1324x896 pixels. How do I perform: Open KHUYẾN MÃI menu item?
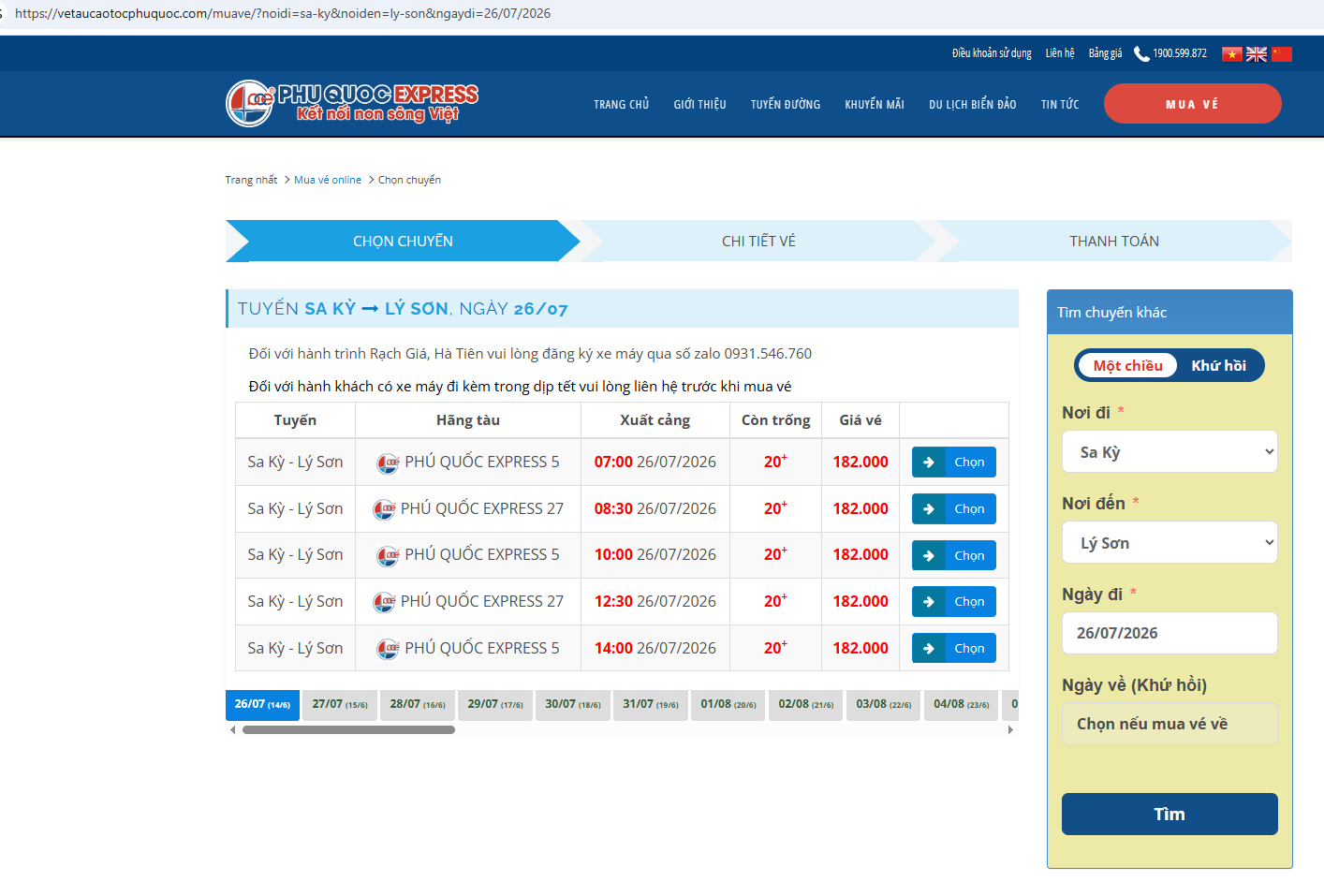point(875,104)
